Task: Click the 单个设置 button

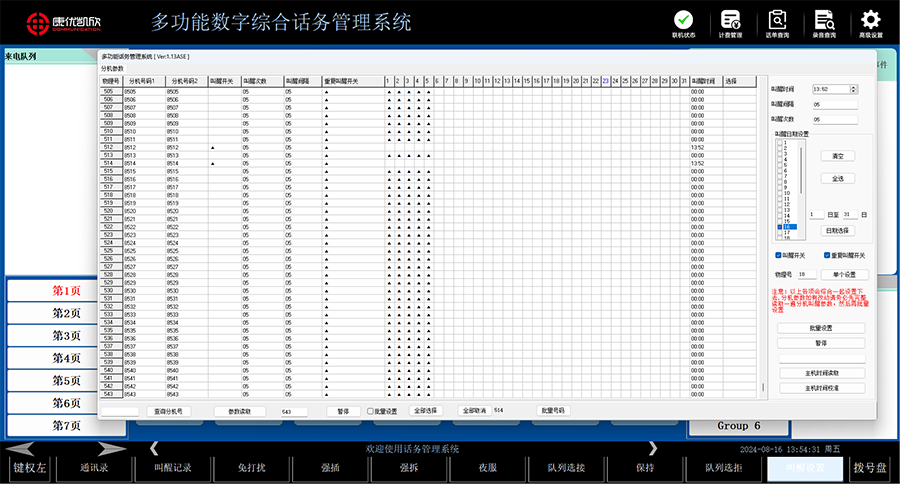Action: [844, 274]
